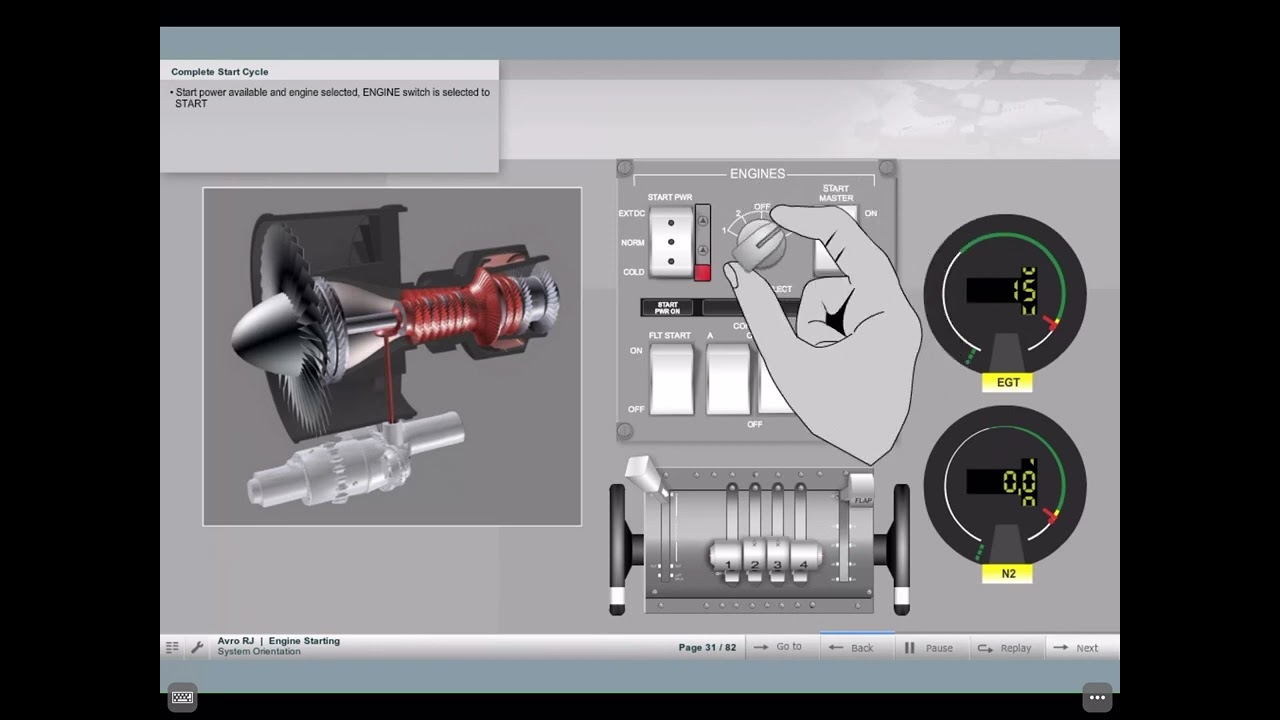The width and height of the screenshot is (1280, 720).
Task: Click the engine cutaway illustration
Action: [392, 356]
